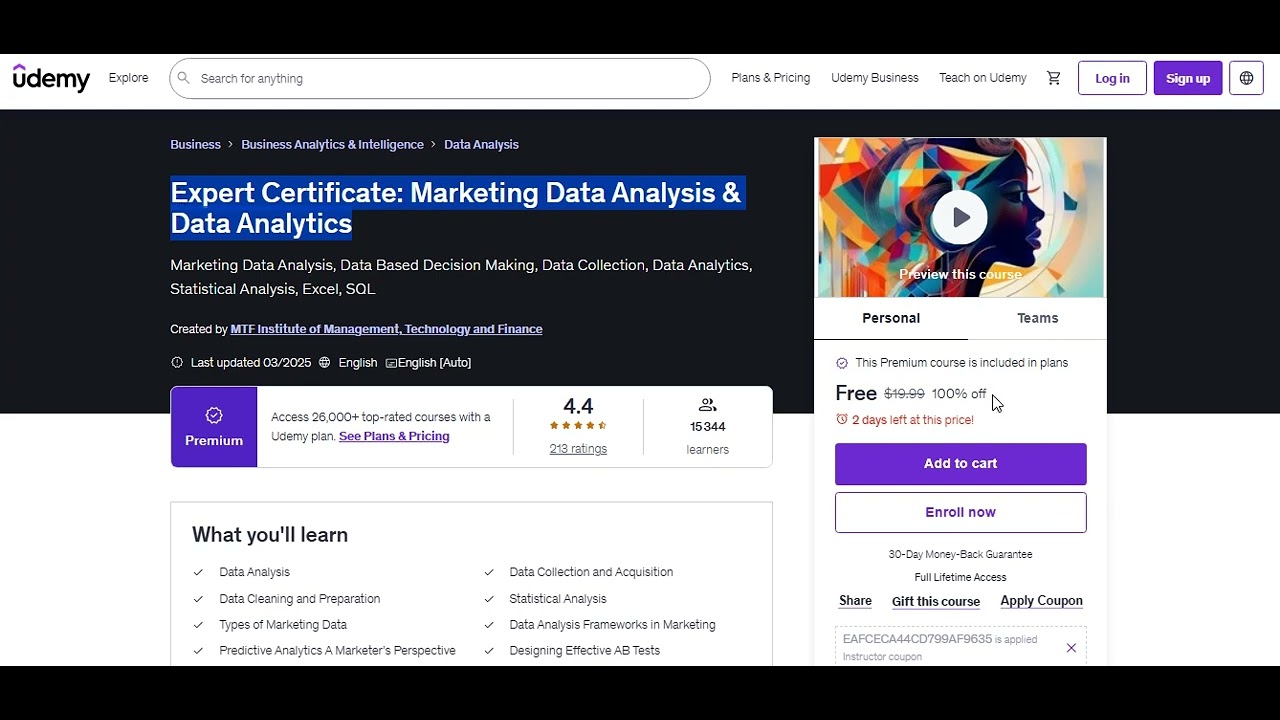Viewport: 1280px width, 720px height.
Task: Go to Business breadcrumb
Action: (x=195, y=144)
